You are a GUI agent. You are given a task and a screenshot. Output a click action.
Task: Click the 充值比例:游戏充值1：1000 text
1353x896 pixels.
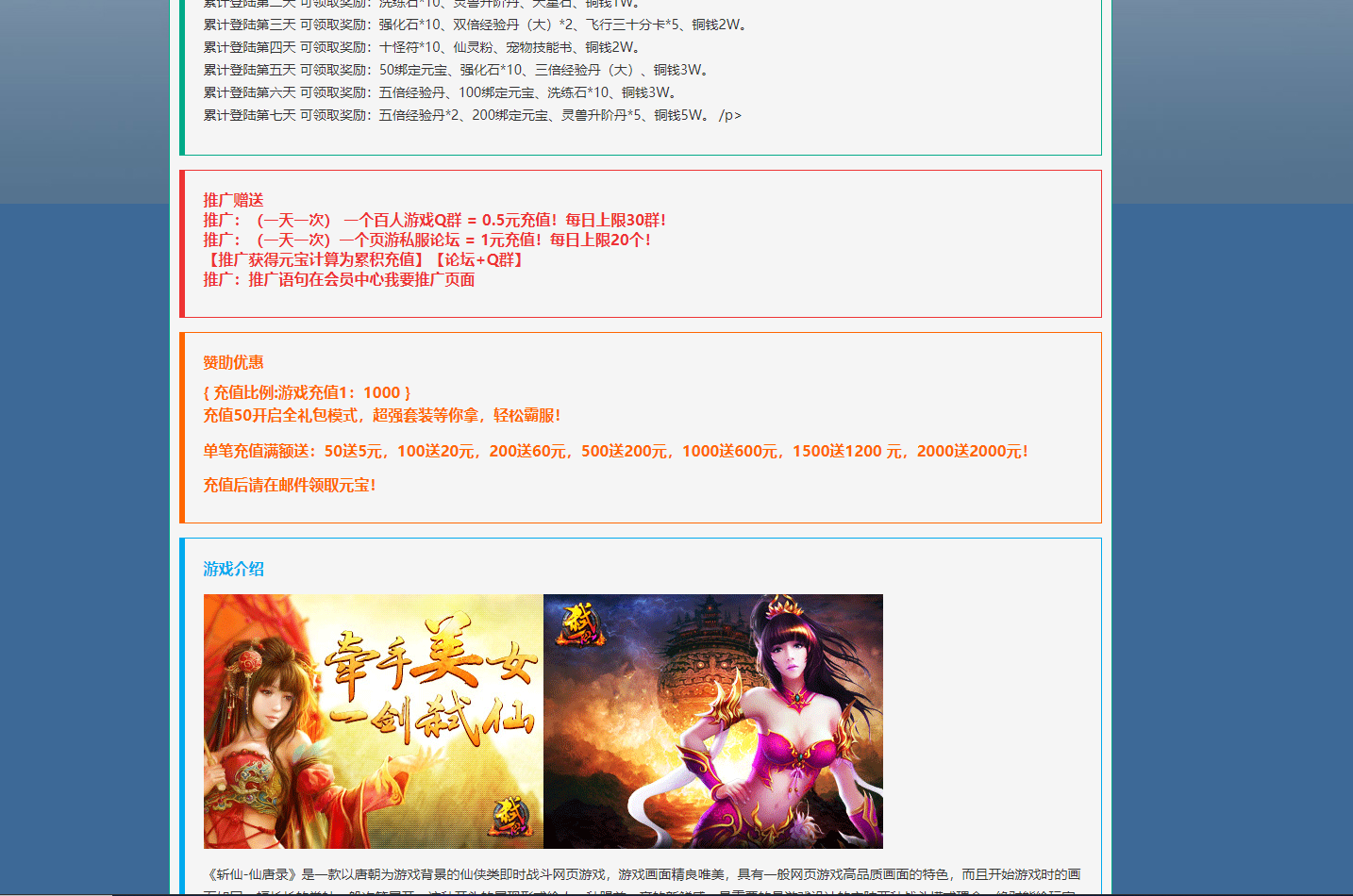point(307,392)
